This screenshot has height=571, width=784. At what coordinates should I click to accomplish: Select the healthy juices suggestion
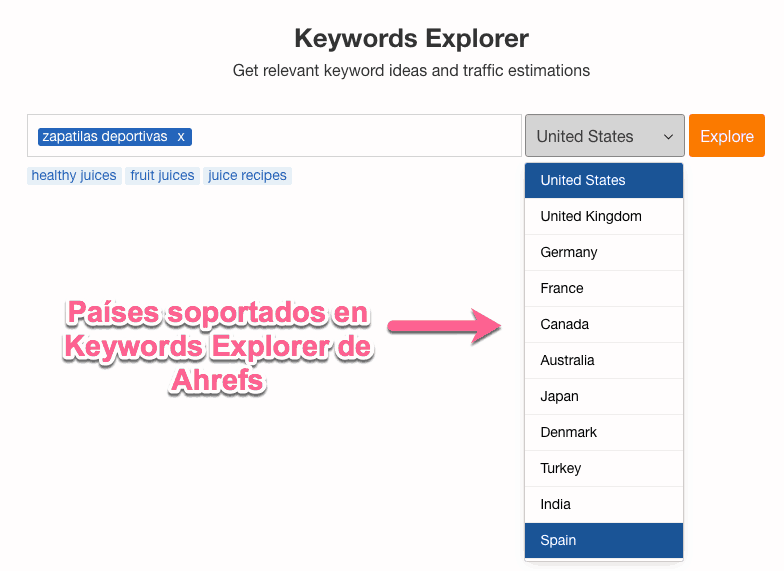pyautogui.click(x=74, y=176)
